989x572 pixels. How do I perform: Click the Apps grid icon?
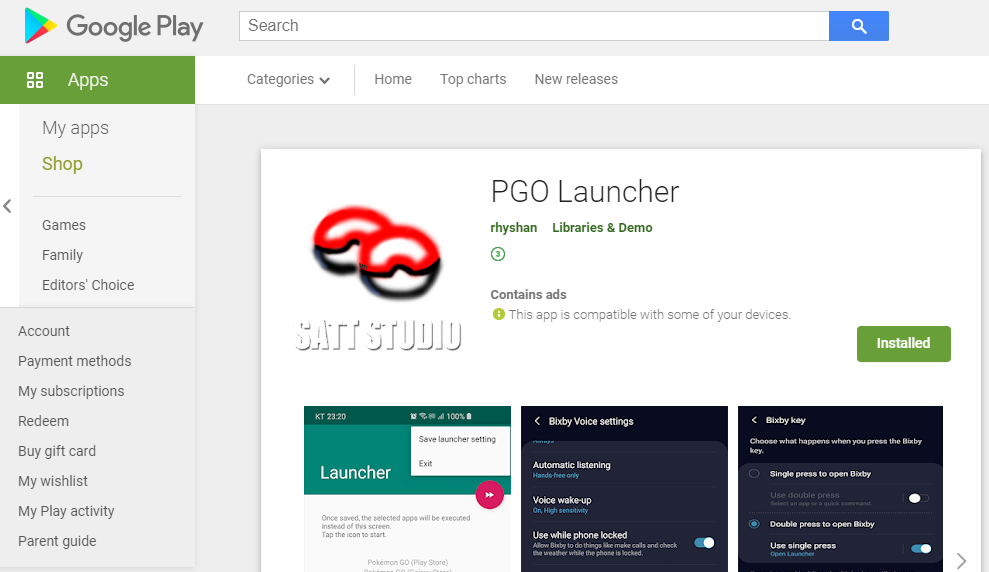[x=35, y=80]
